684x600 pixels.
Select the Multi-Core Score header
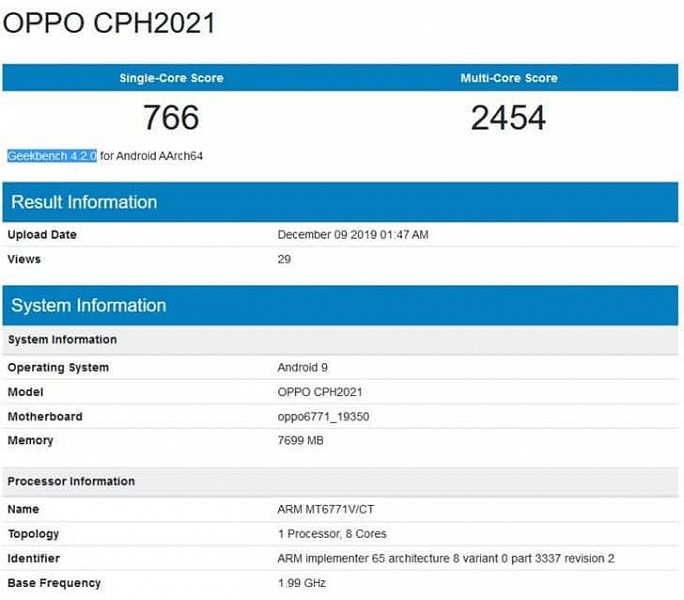(x=509, y=78)
